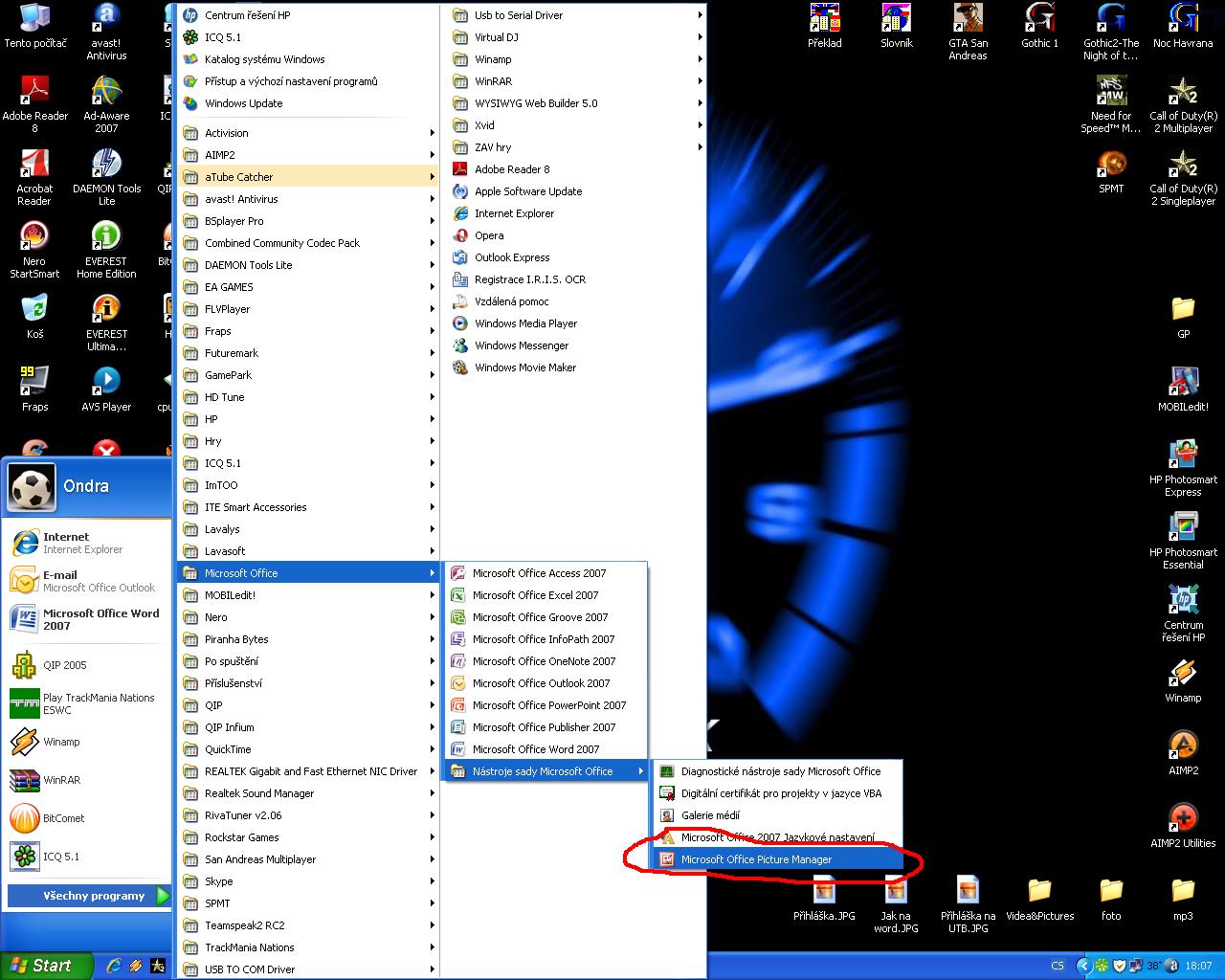Open Apple Software Update

(577, 191)
